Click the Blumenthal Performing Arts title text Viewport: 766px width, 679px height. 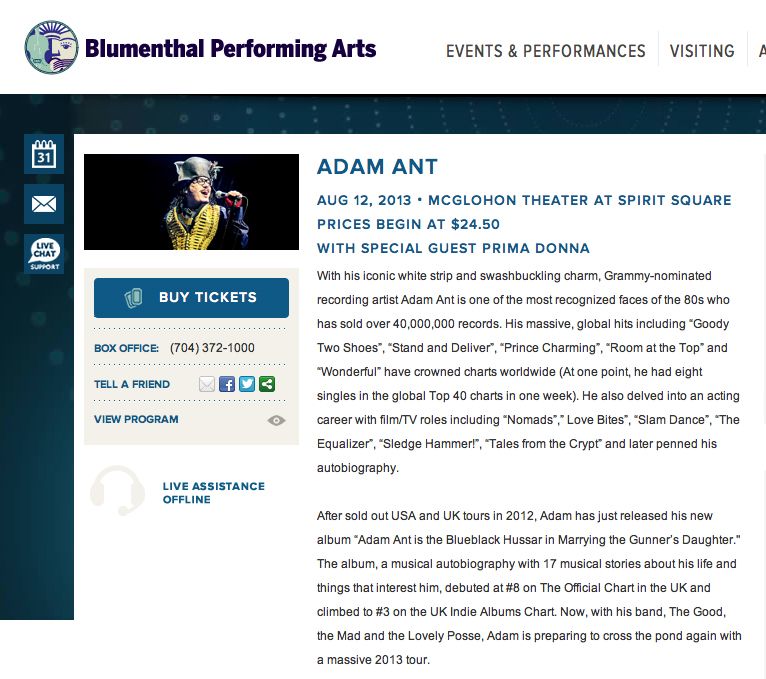click(230, 48)
